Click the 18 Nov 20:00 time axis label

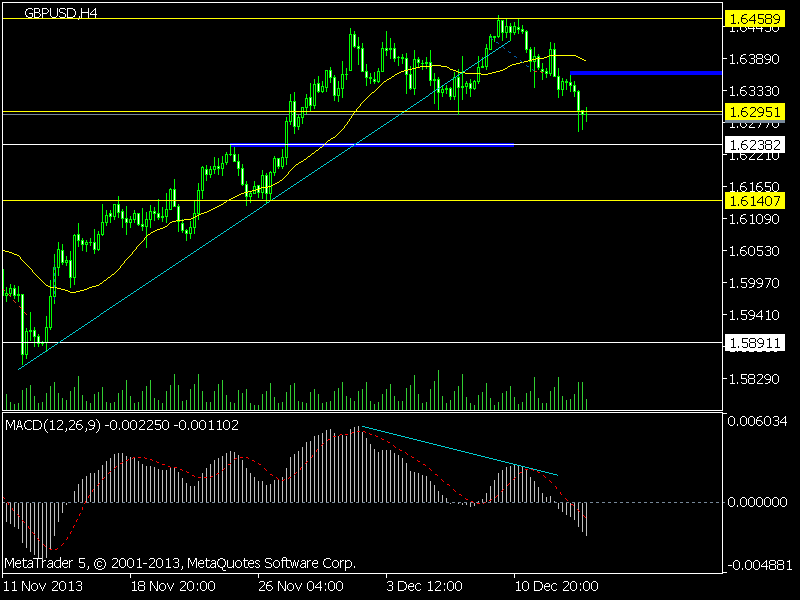click(x=173, y=586)
